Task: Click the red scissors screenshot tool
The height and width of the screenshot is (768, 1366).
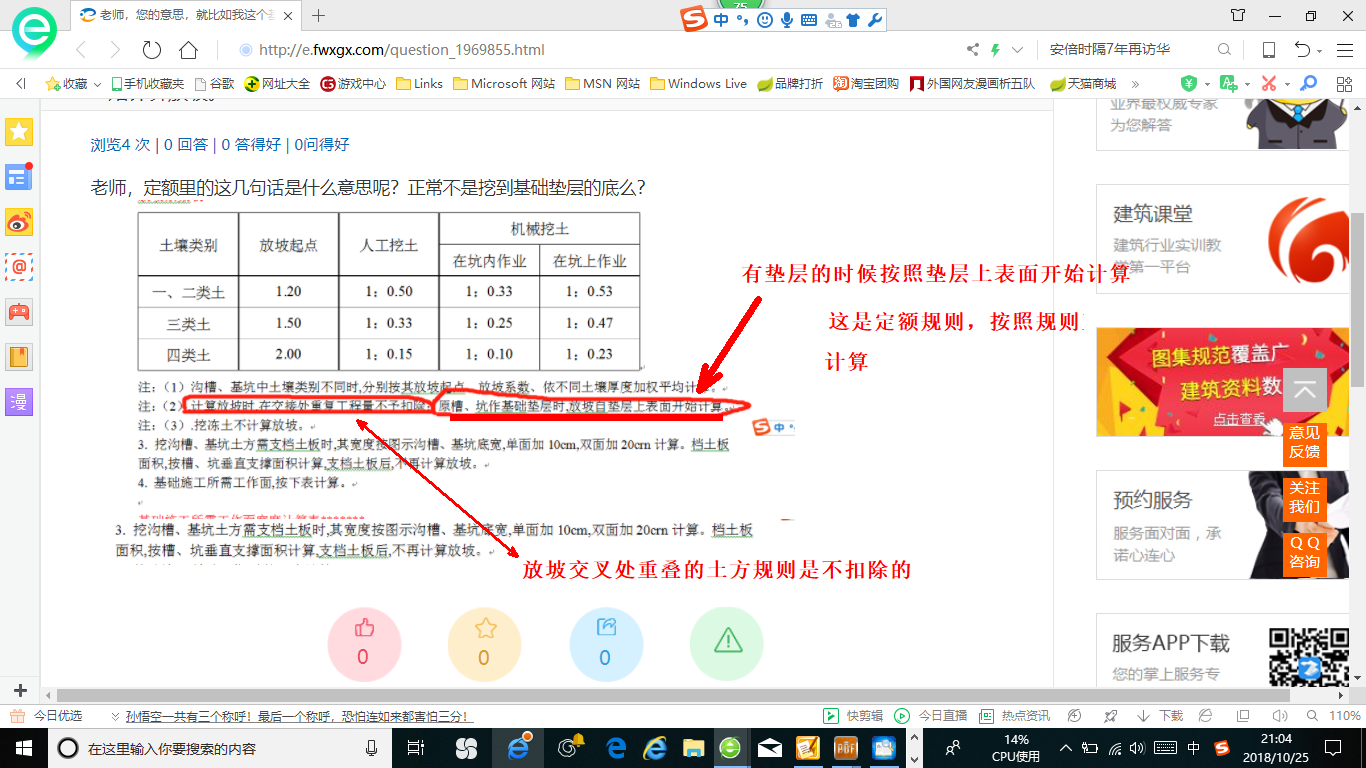Action: (x=1268, y=84)
